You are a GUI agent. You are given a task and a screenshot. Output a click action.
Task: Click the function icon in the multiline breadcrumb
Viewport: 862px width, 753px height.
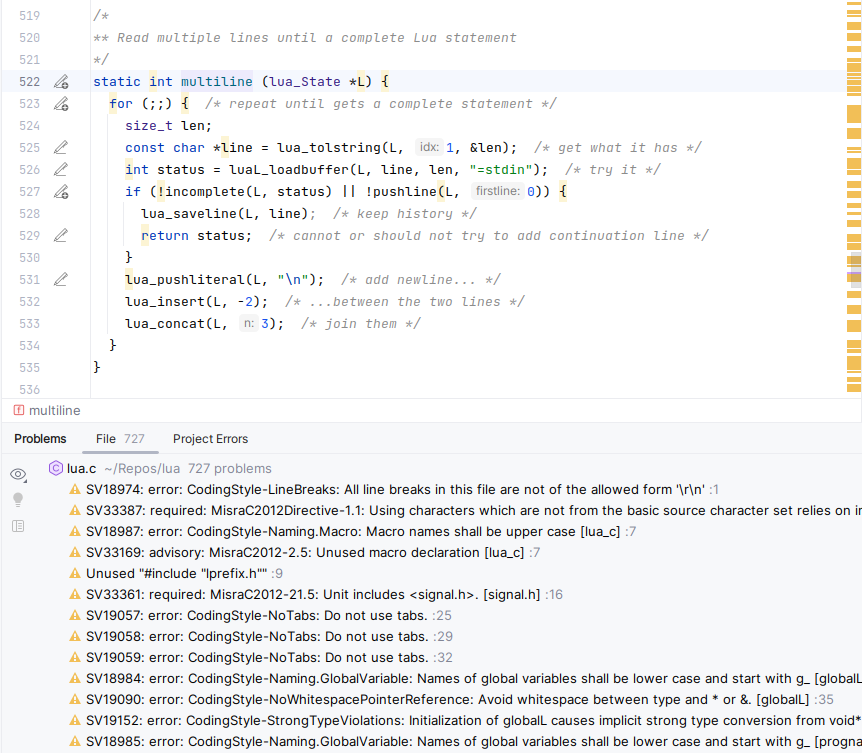pos(19,410)
